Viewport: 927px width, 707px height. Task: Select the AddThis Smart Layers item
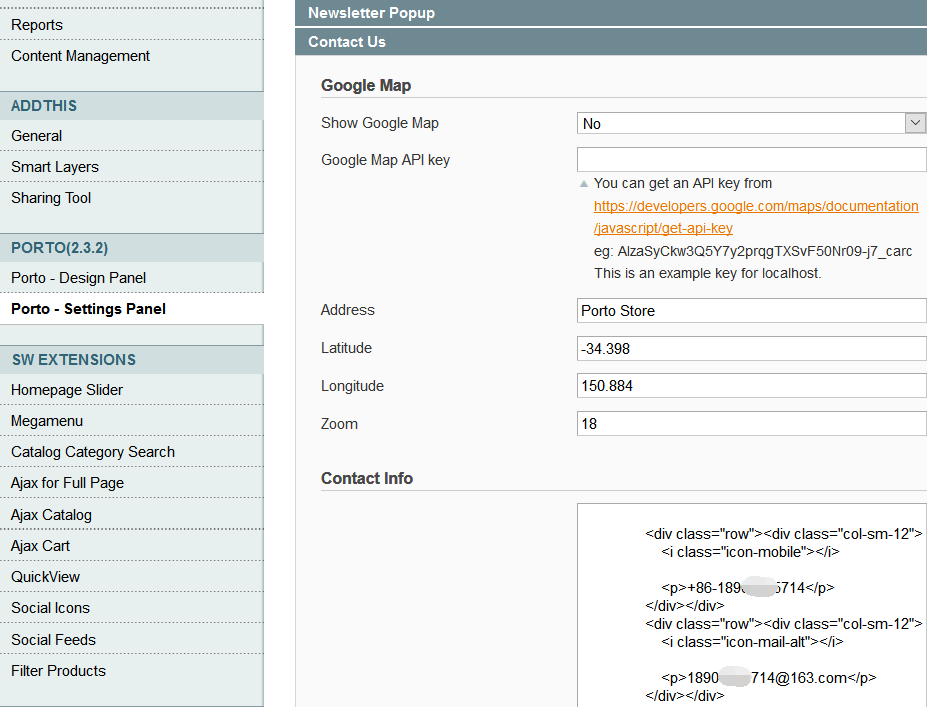point(55,167)
